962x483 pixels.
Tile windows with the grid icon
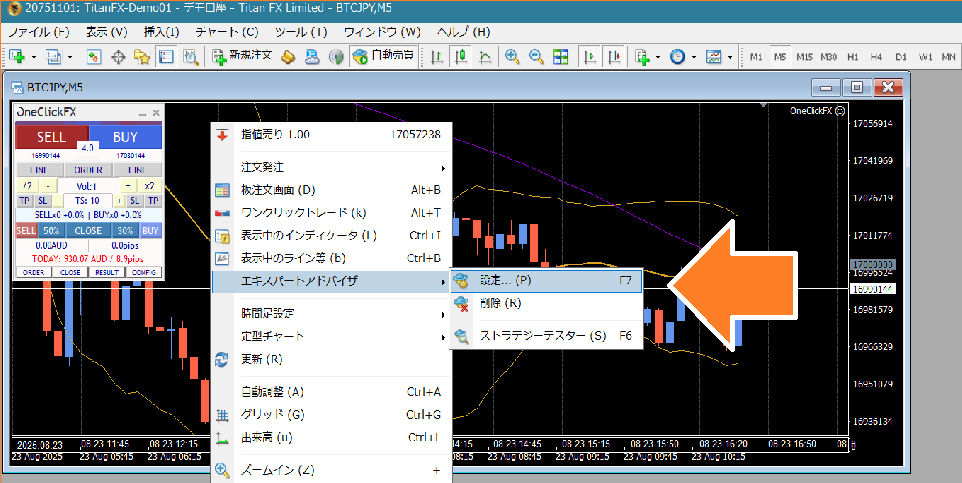[560, 57]
